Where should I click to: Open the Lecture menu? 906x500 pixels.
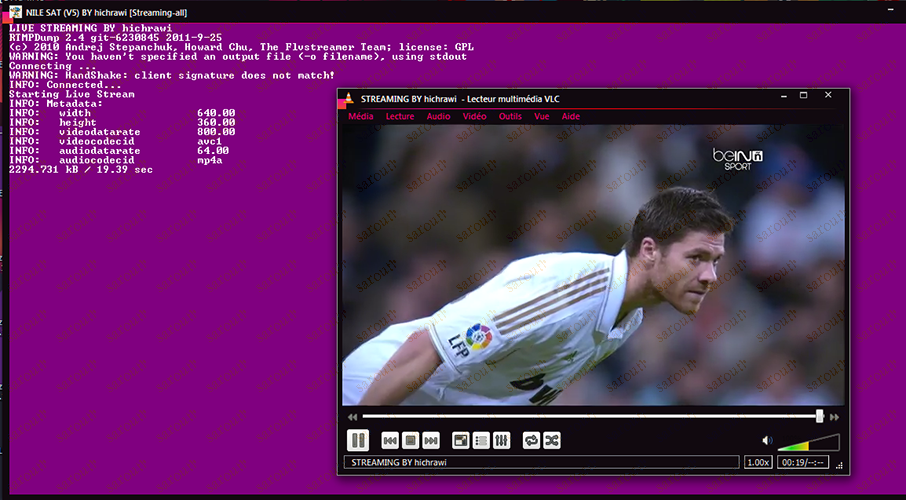400,116
